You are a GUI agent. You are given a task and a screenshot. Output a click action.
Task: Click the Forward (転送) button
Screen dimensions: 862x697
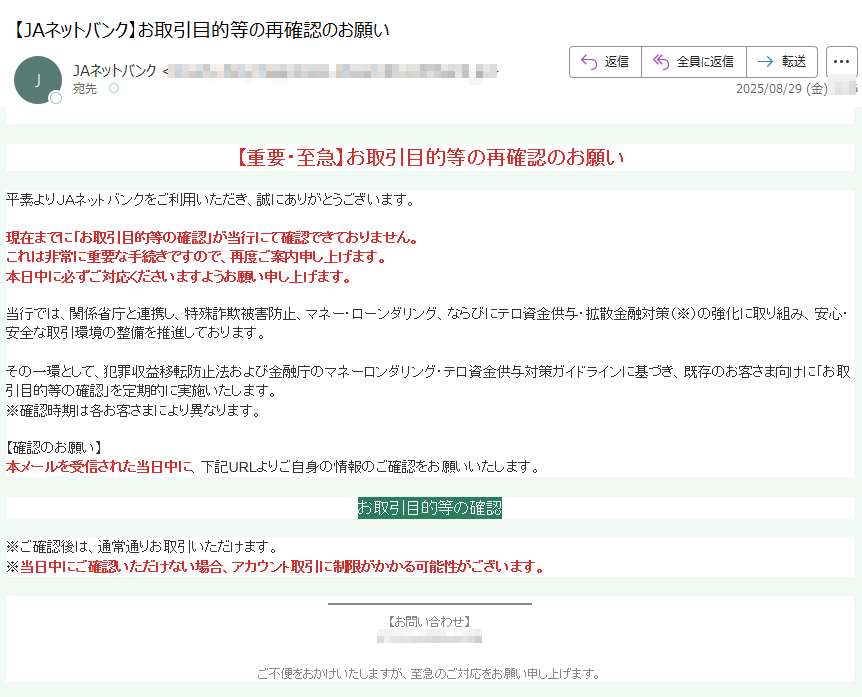pyautogui.click(x=782, y=62)
